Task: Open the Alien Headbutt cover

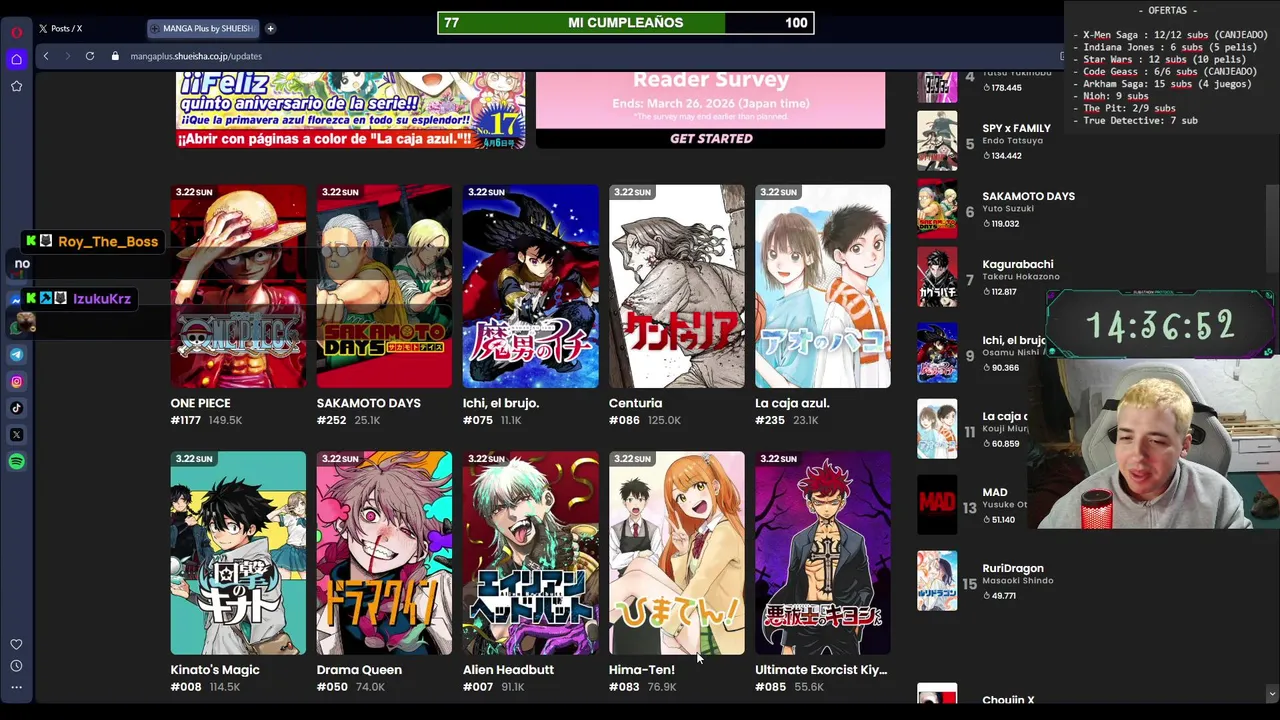Action: click(x=530, y=553)
